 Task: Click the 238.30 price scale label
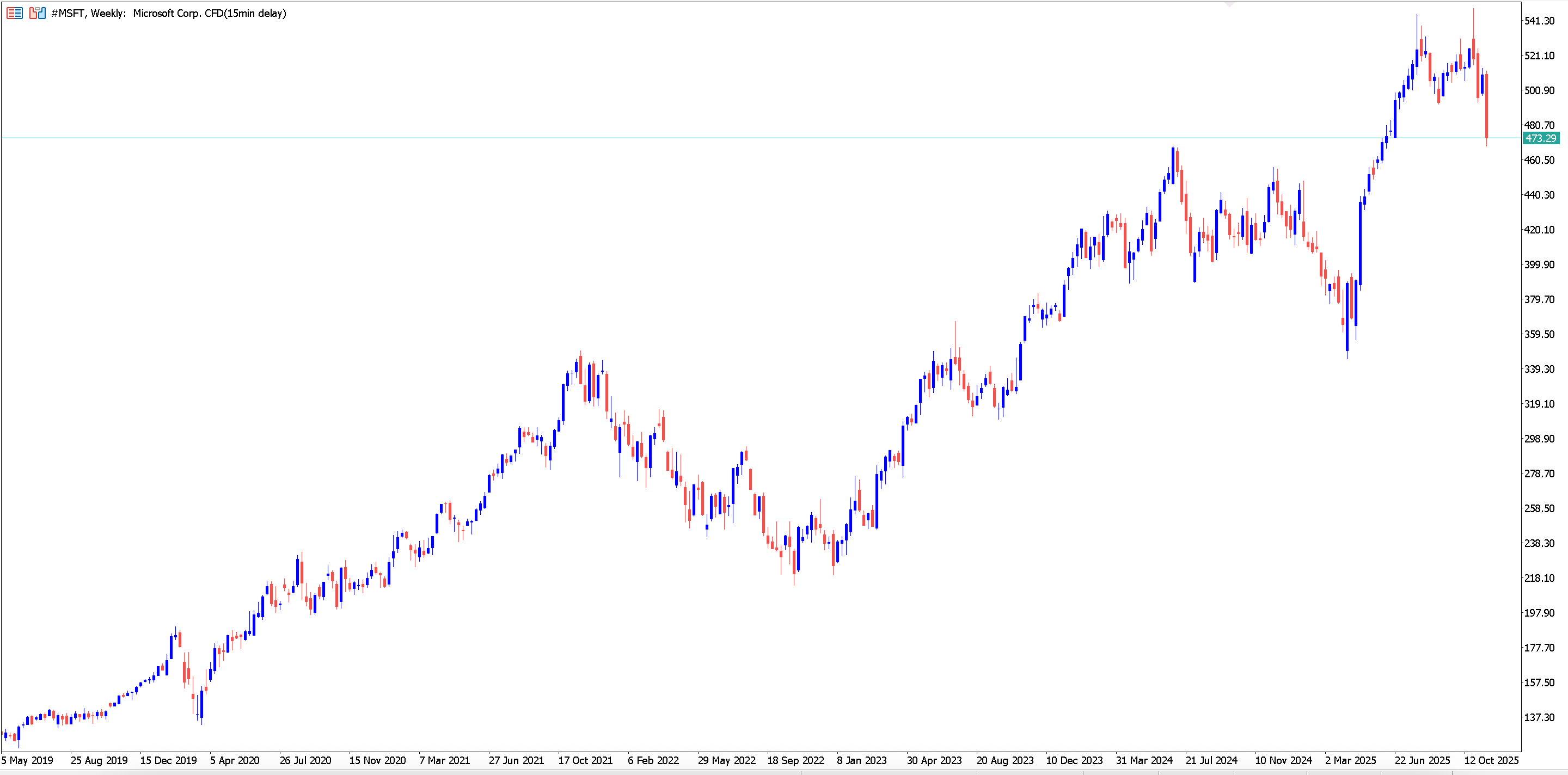pos(1539,543)
